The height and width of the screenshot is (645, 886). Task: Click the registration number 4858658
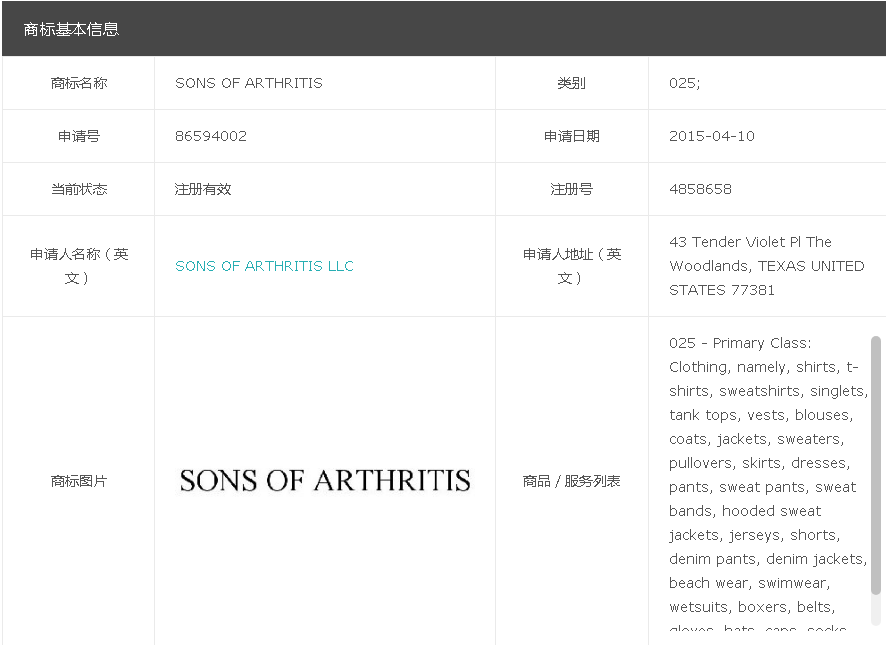[x=700, y=189]
